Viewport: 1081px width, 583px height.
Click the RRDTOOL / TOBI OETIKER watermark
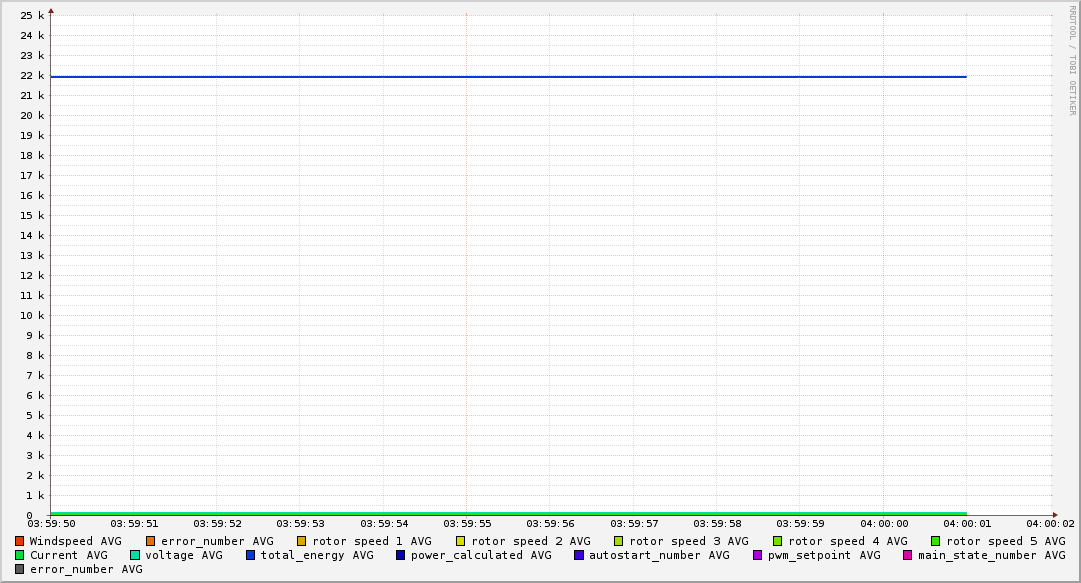(1072, 60)
